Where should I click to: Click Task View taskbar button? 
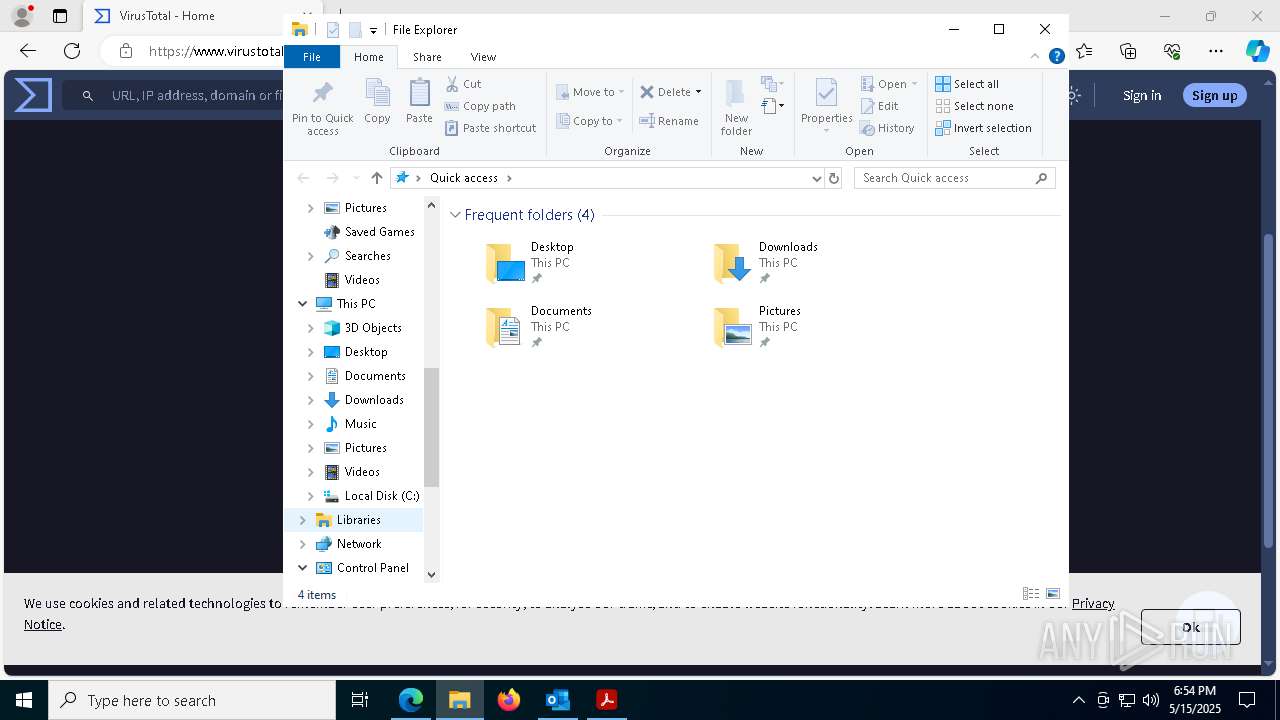pyautogui.click(x=360, y=700)
